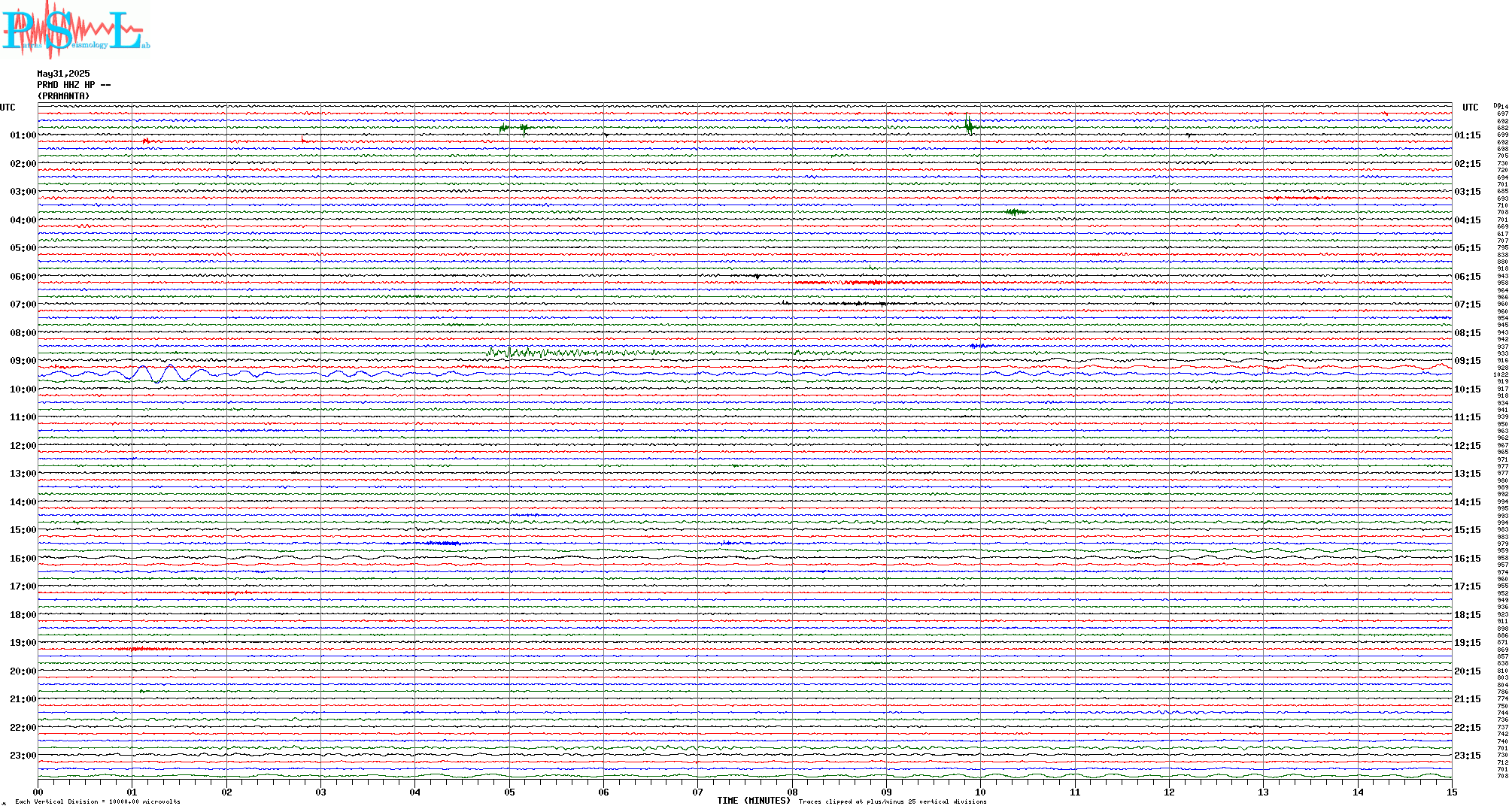This screenshot has height=812, width=1512.
Task: Select the 23:00 hour label
Action: point(23,756)
